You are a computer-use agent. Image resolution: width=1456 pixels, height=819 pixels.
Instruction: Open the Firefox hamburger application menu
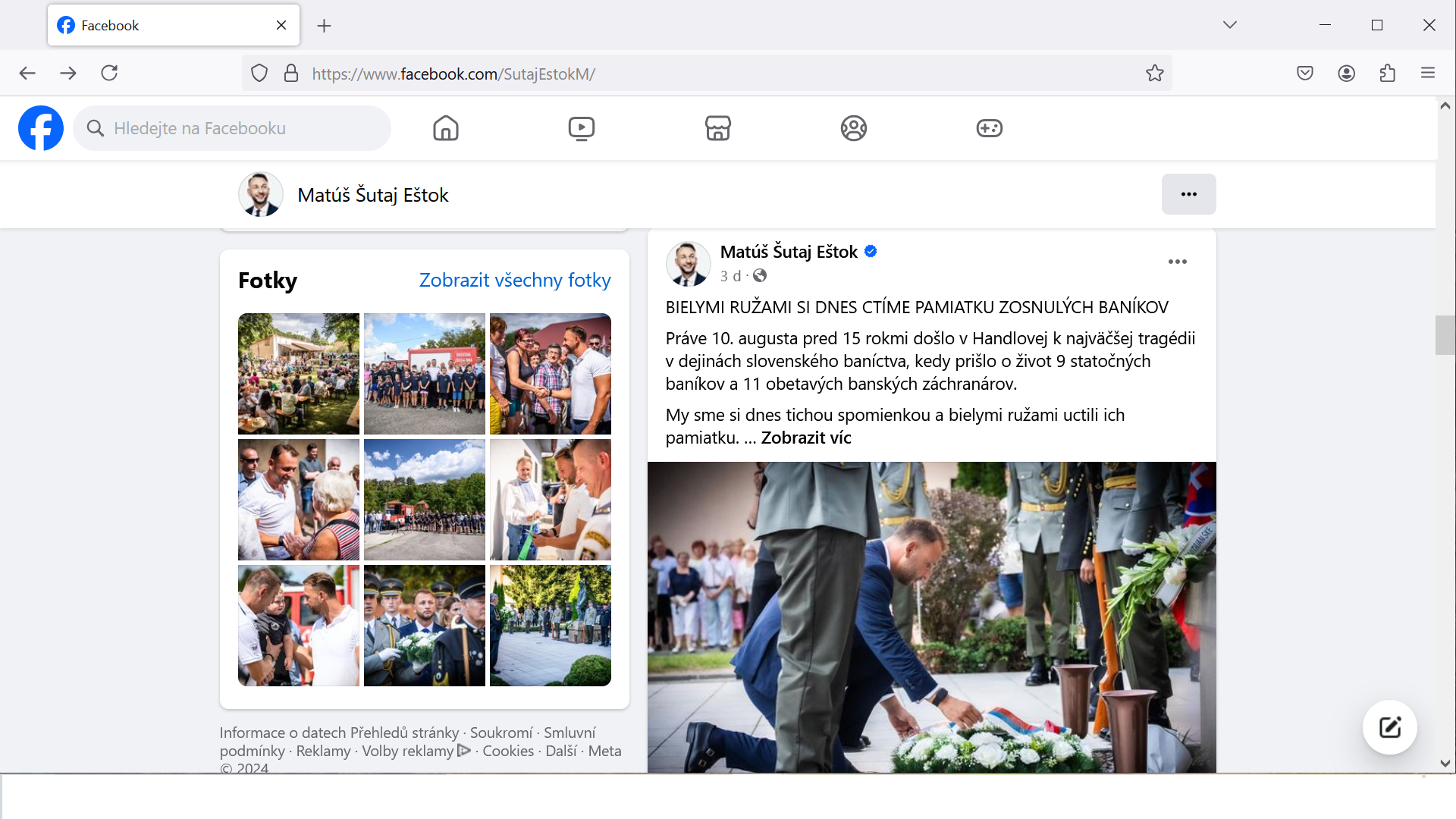click(1427, 74)
